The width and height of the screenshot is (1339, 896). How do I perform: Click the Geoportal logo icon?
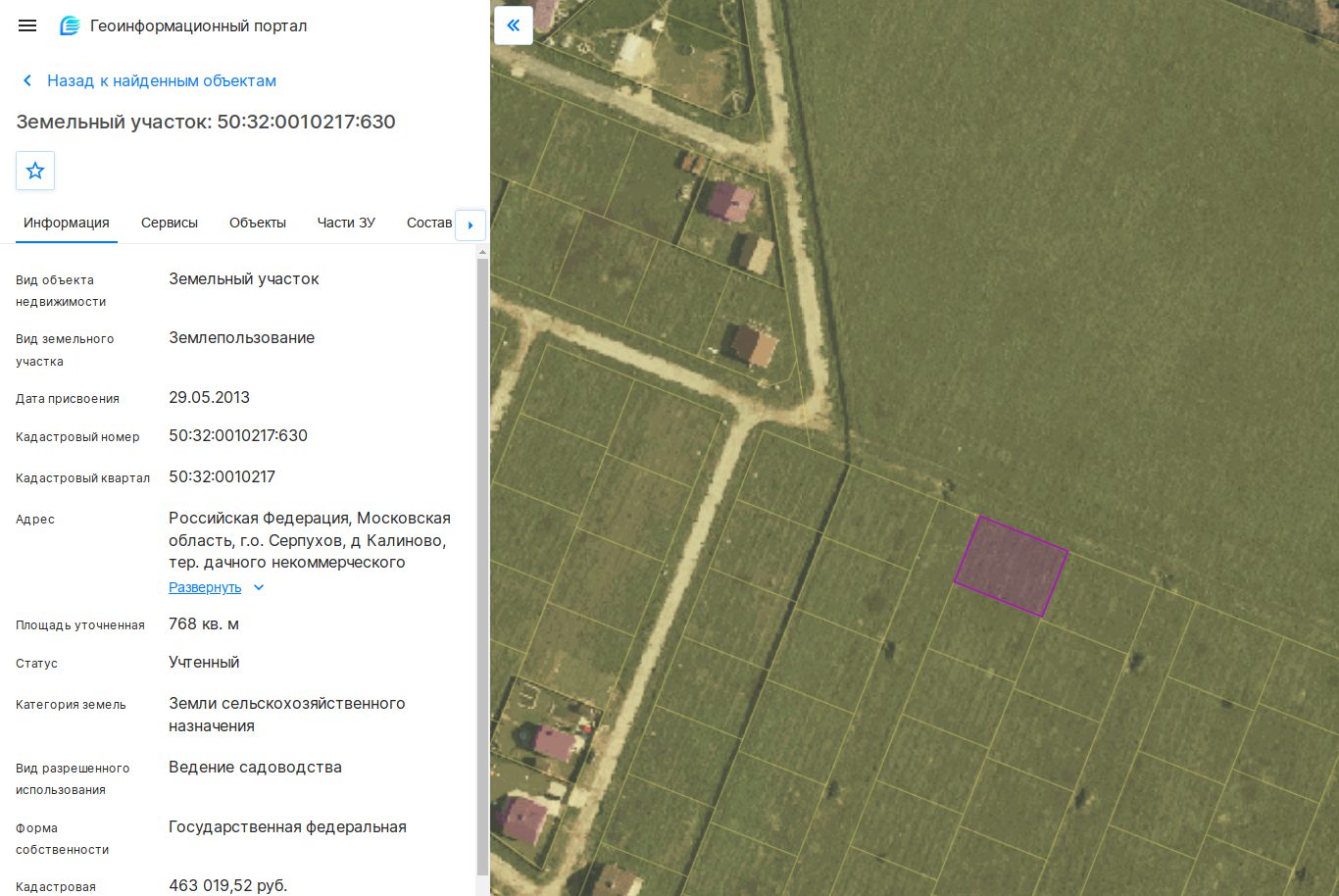(70, 25)
